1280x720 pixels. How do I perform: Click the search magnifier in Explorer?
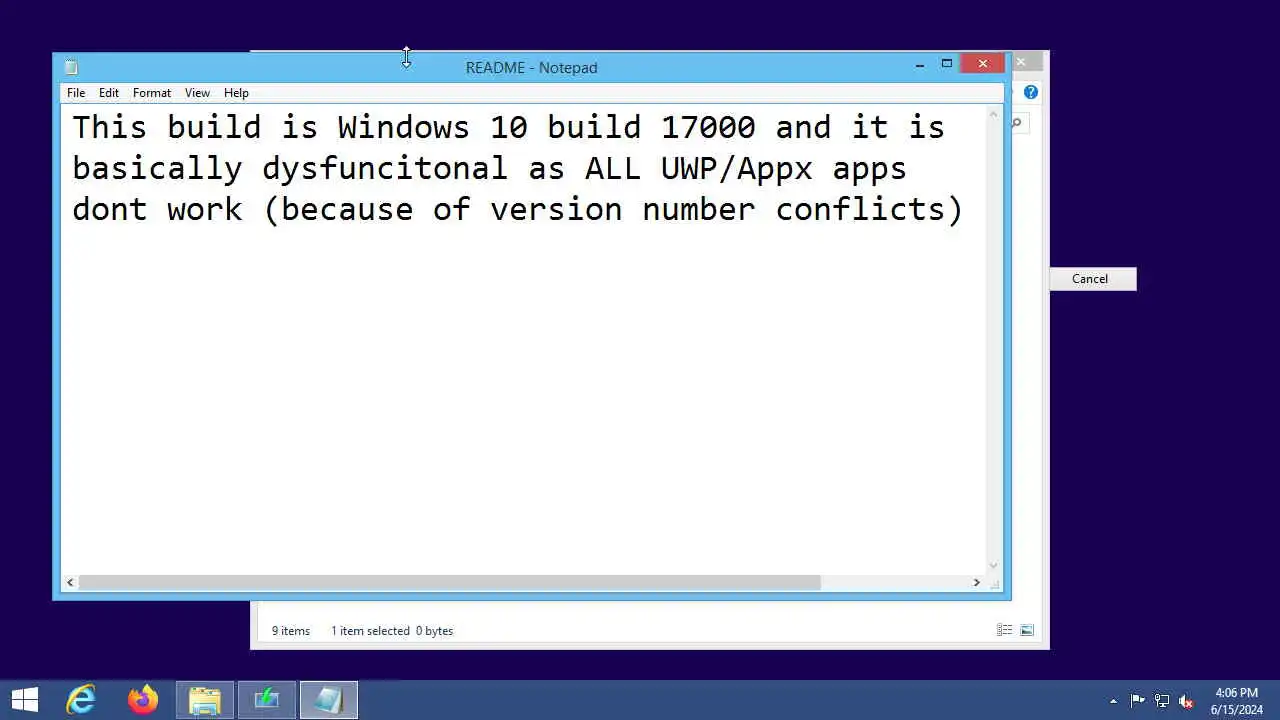(x=1017, y=123)
